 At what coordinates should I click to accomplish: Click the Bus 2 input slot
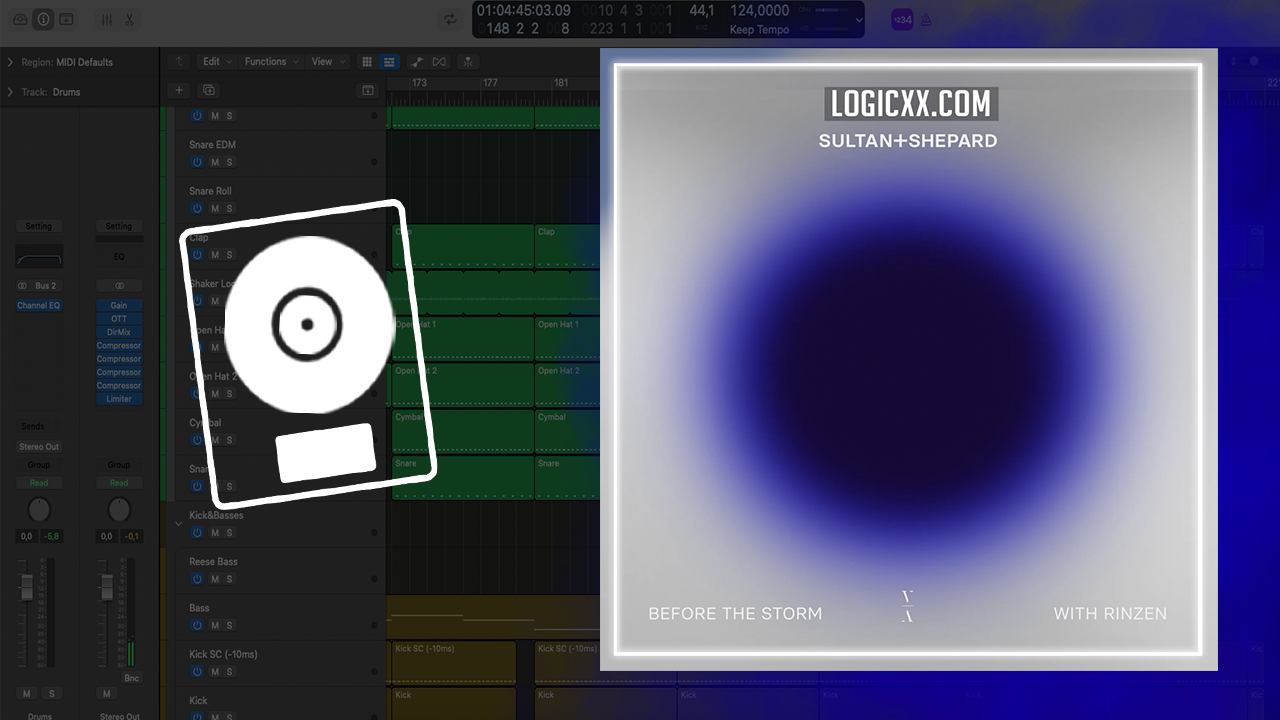(x=46, y=286)
